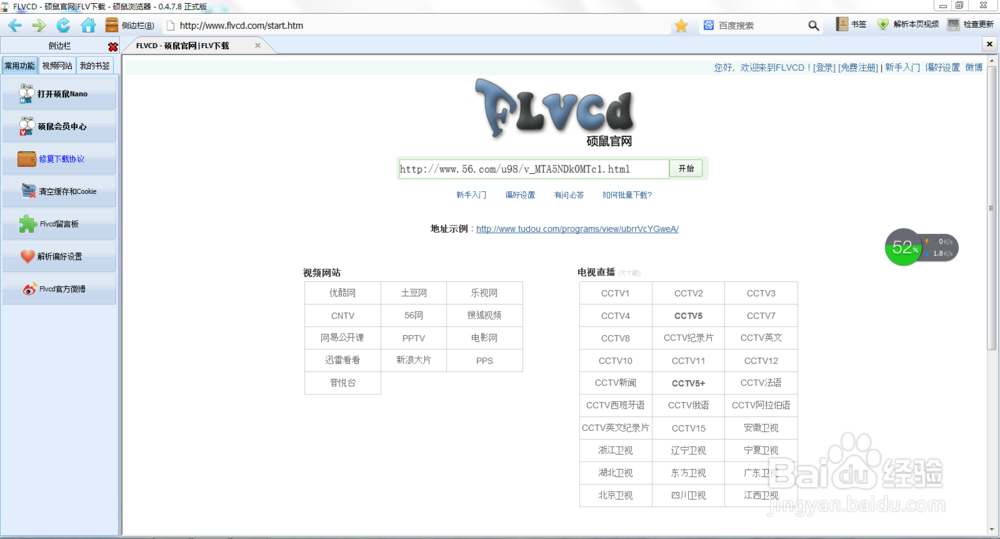Open 有问必答 link
The image size is (1000, 539).
point(569,195)
